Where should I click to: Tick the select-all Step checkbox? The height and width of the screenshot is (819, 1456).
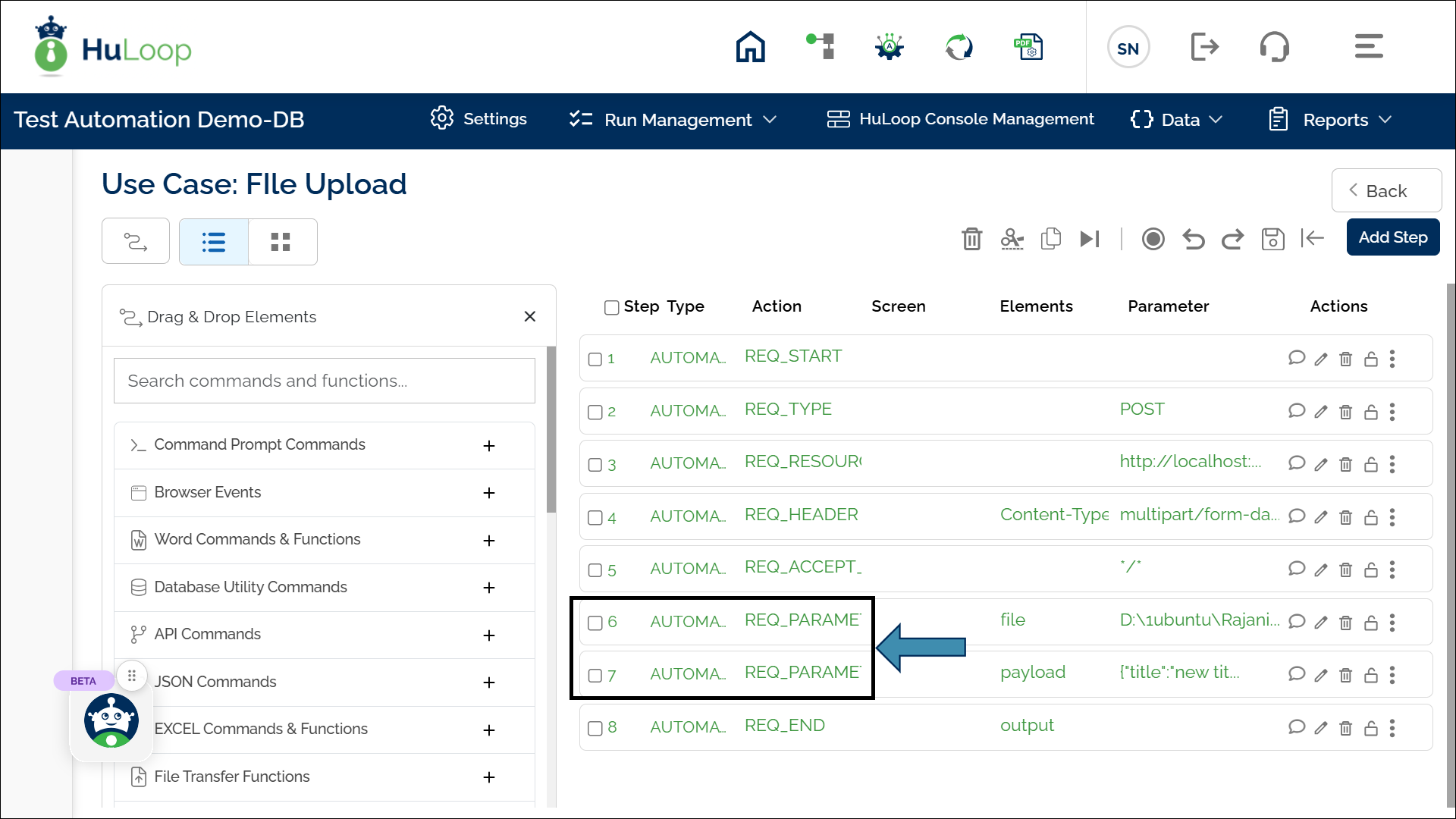point(611,307)
